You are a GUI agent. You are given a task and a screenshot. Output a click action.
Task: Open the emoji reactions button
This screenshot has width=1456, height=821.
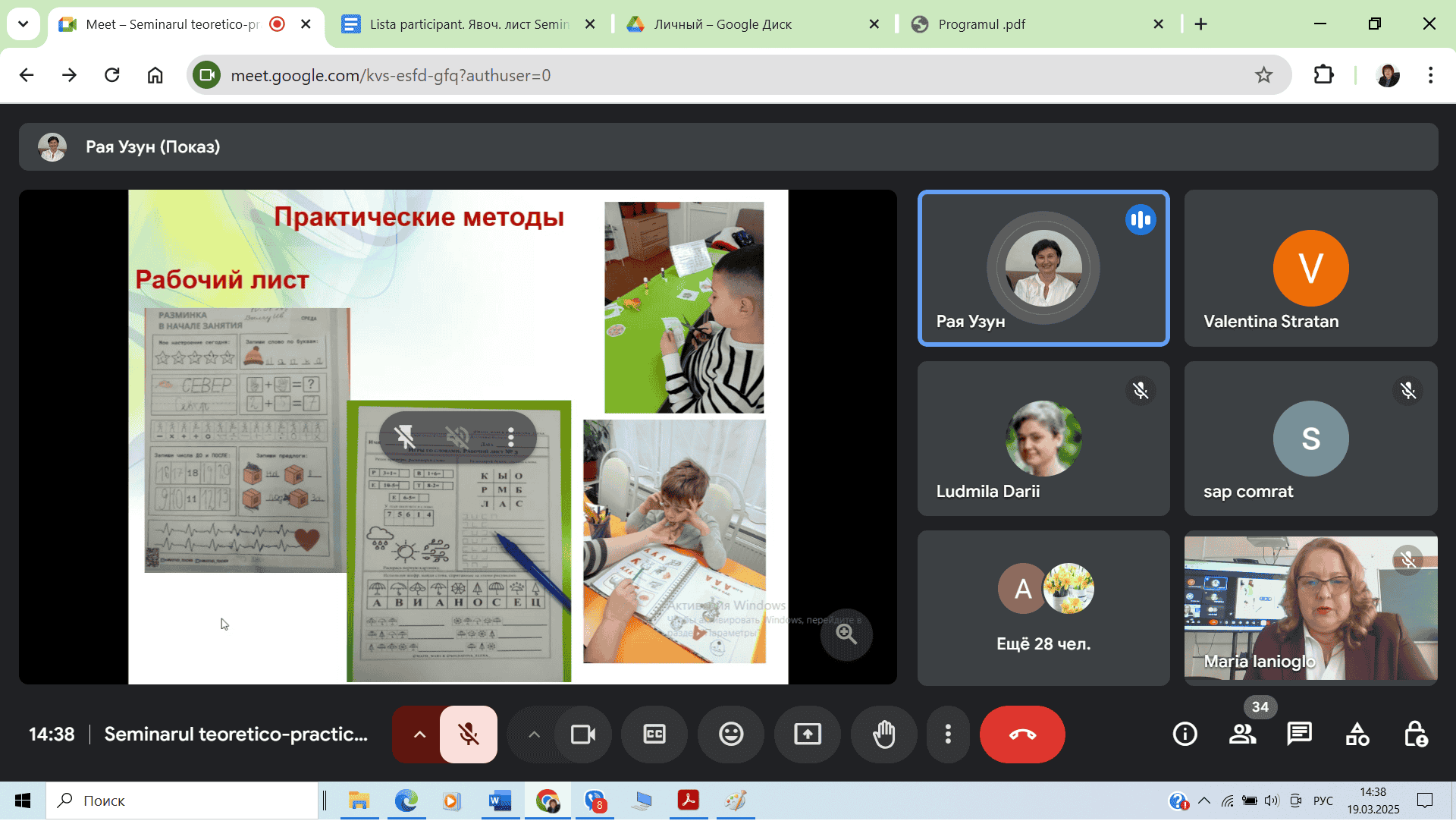[x=731, y=734]
